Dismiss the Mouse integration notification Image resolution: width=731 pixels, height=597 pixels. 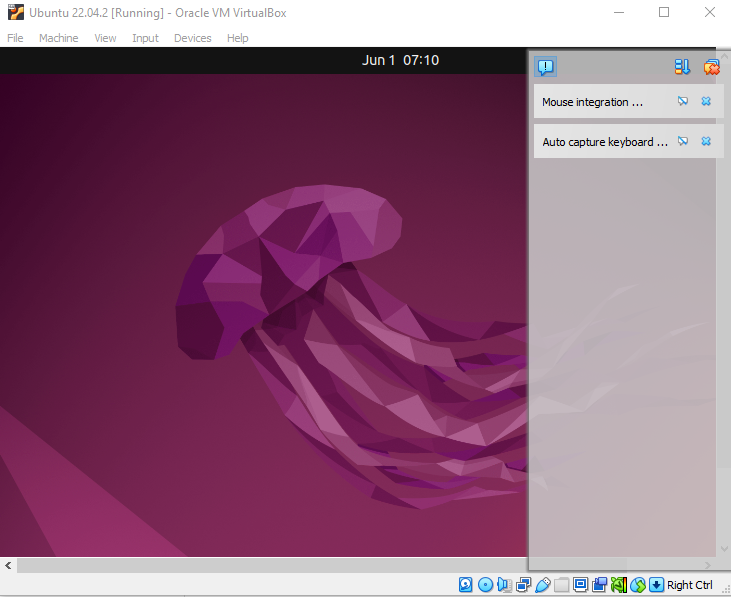(706, 101)
